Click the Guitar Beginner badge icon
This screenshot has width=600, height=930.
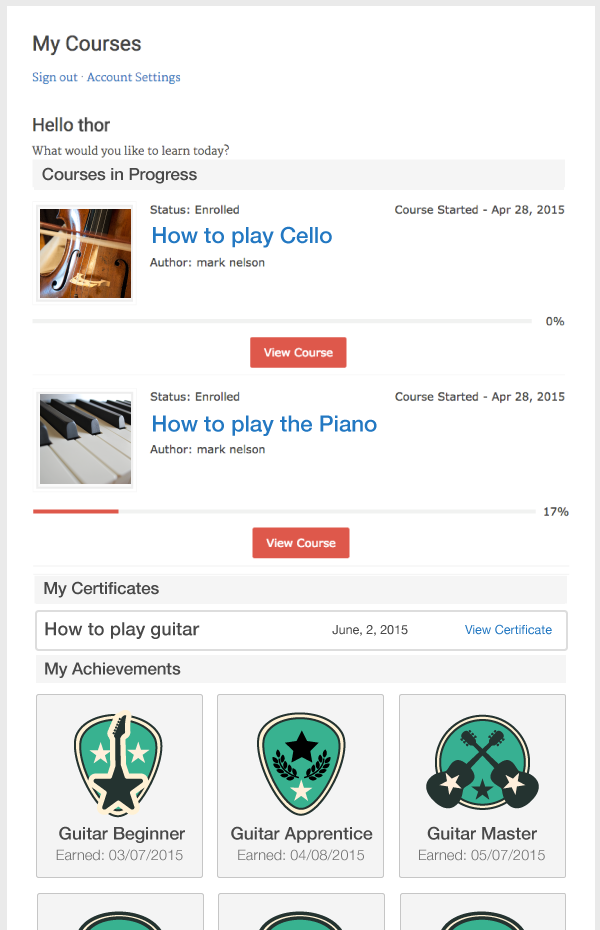pyautogui.click(x=118, y=763)
